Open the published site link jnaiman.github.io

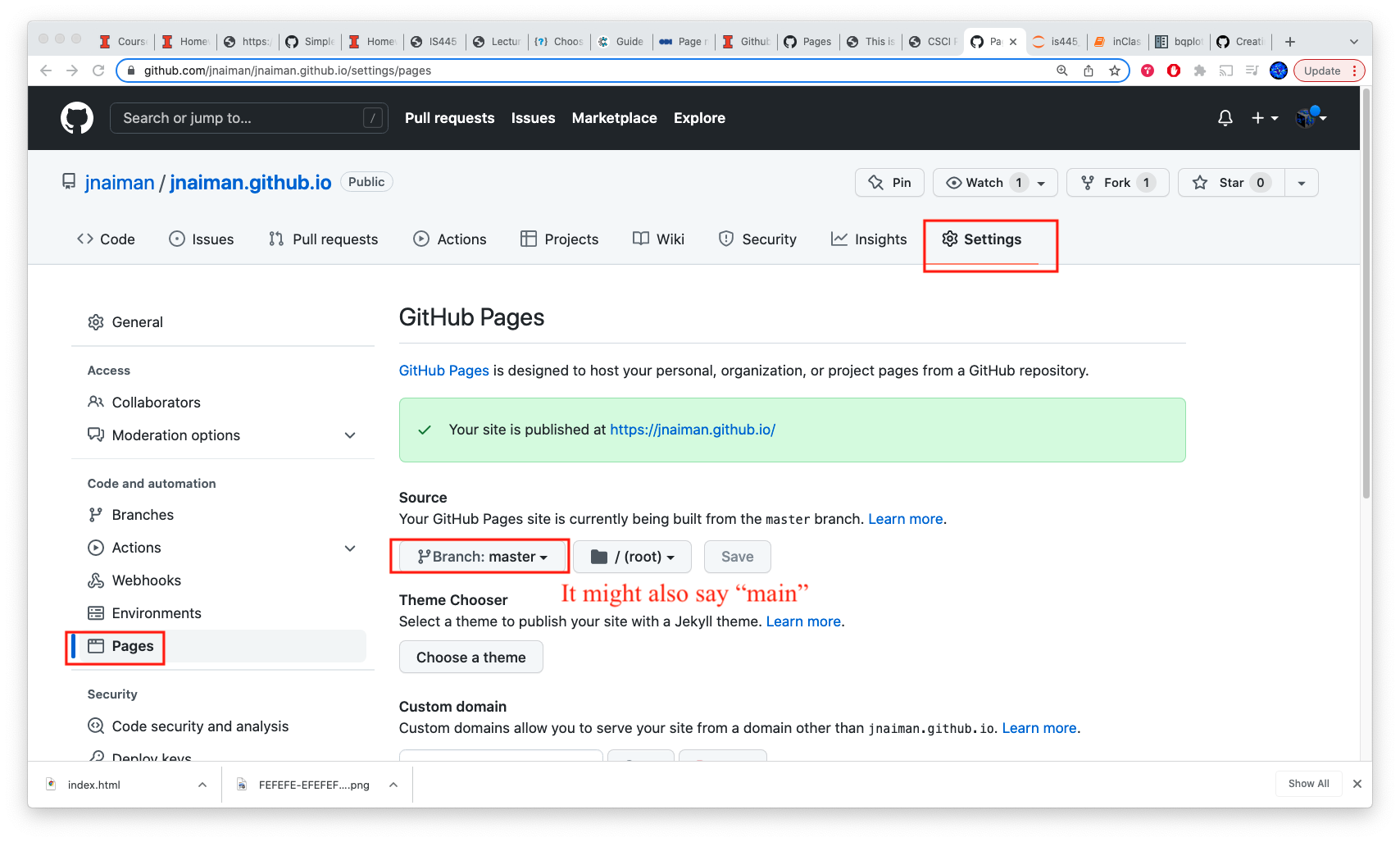[x=693, y=430]
